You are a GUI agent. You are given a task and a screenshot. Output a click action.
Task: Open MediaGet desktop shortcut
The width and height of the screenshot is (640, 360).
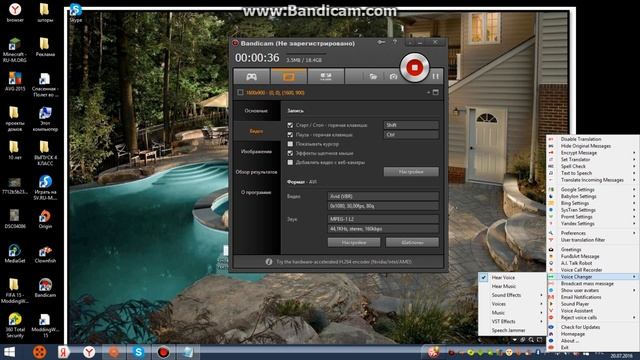pyautogui.click(x=15, y=254)
